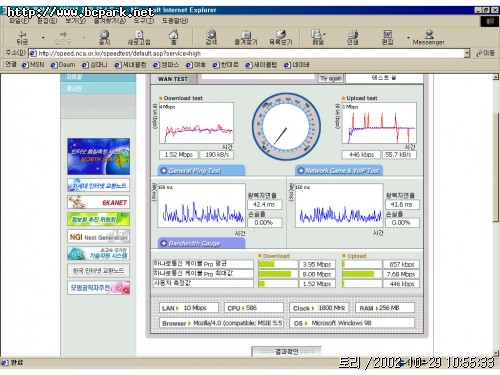Click the Clock 1800 MHz field
The height and width of the screenshot is (375, 500).
tap(319, 308)
